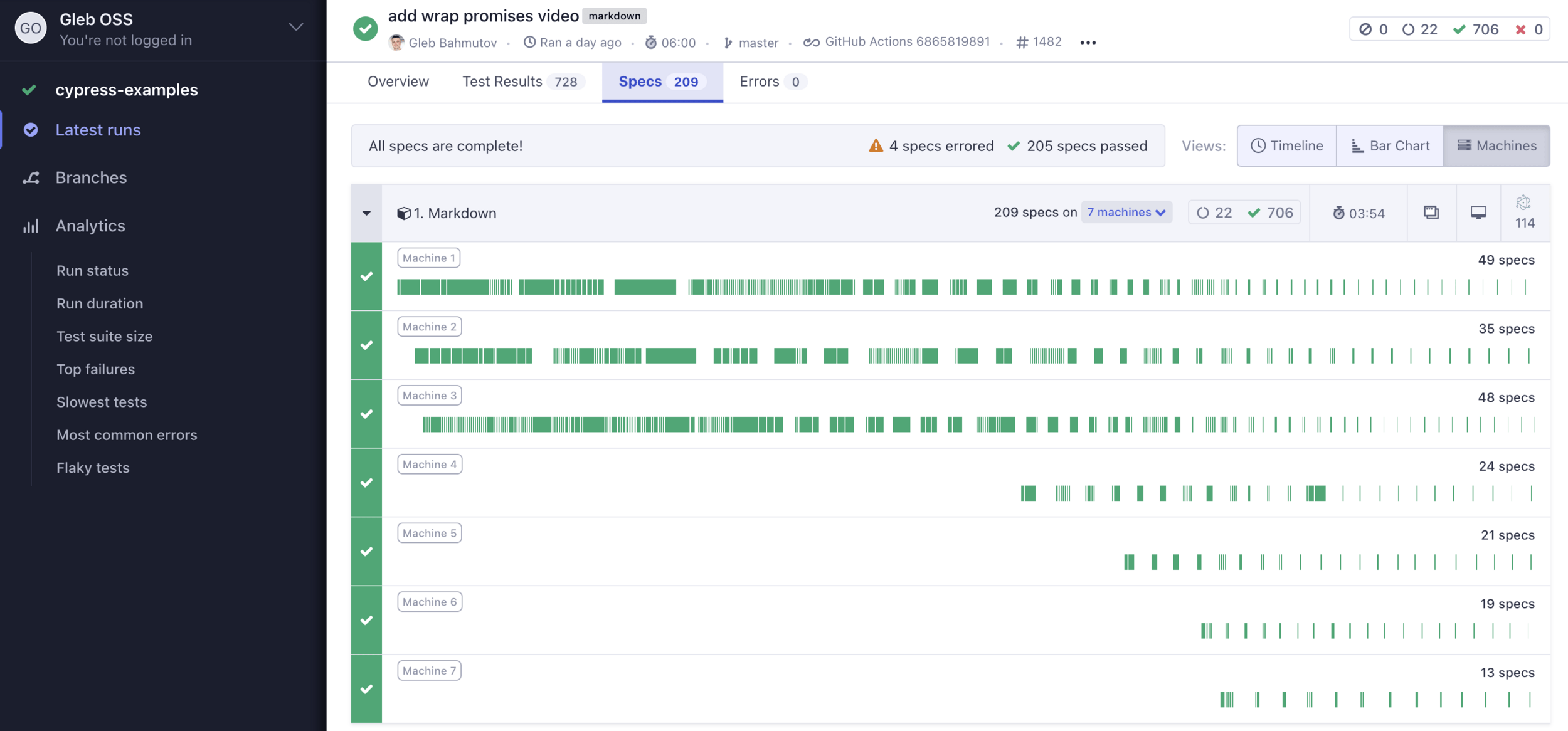The width and height of the screenshot is (1568, 731).
Task: Click the browser icon above 114
Action: [1523, 202]
